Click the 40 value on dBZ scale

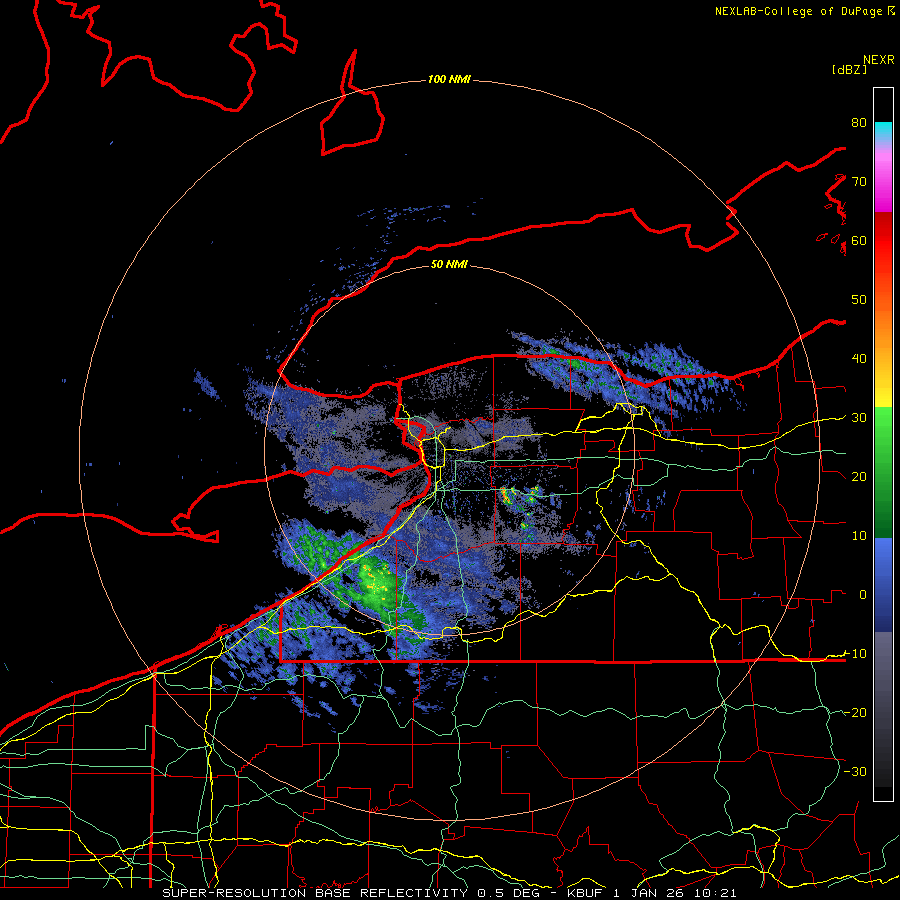[x=859, y=359]
